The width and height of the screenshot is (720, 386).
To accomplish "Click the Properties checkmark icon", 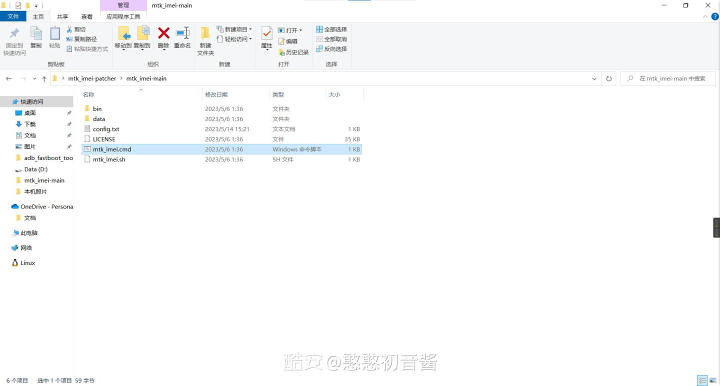I will 266,34.
